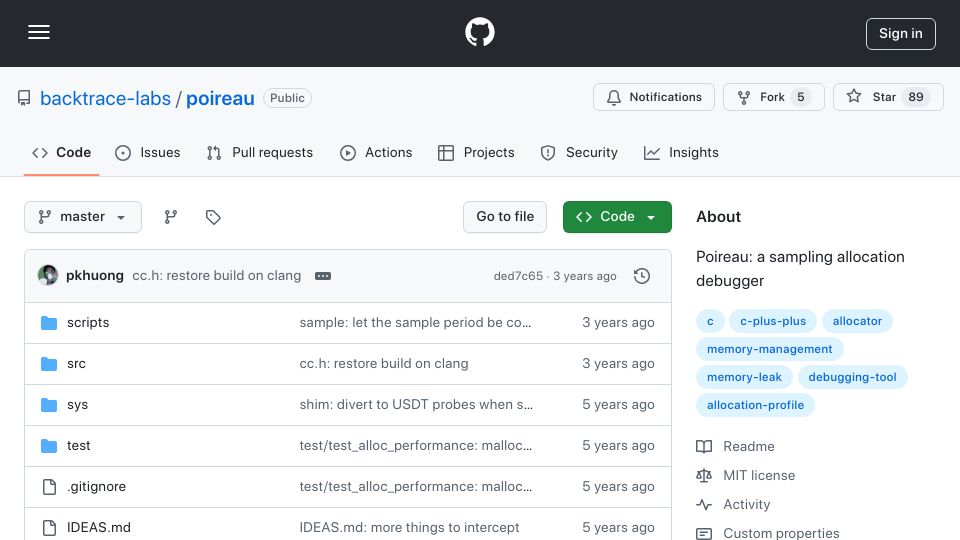This screenshot has width=960, height=540.
Task: Click the test folder icon
Action: coord(49,446)
